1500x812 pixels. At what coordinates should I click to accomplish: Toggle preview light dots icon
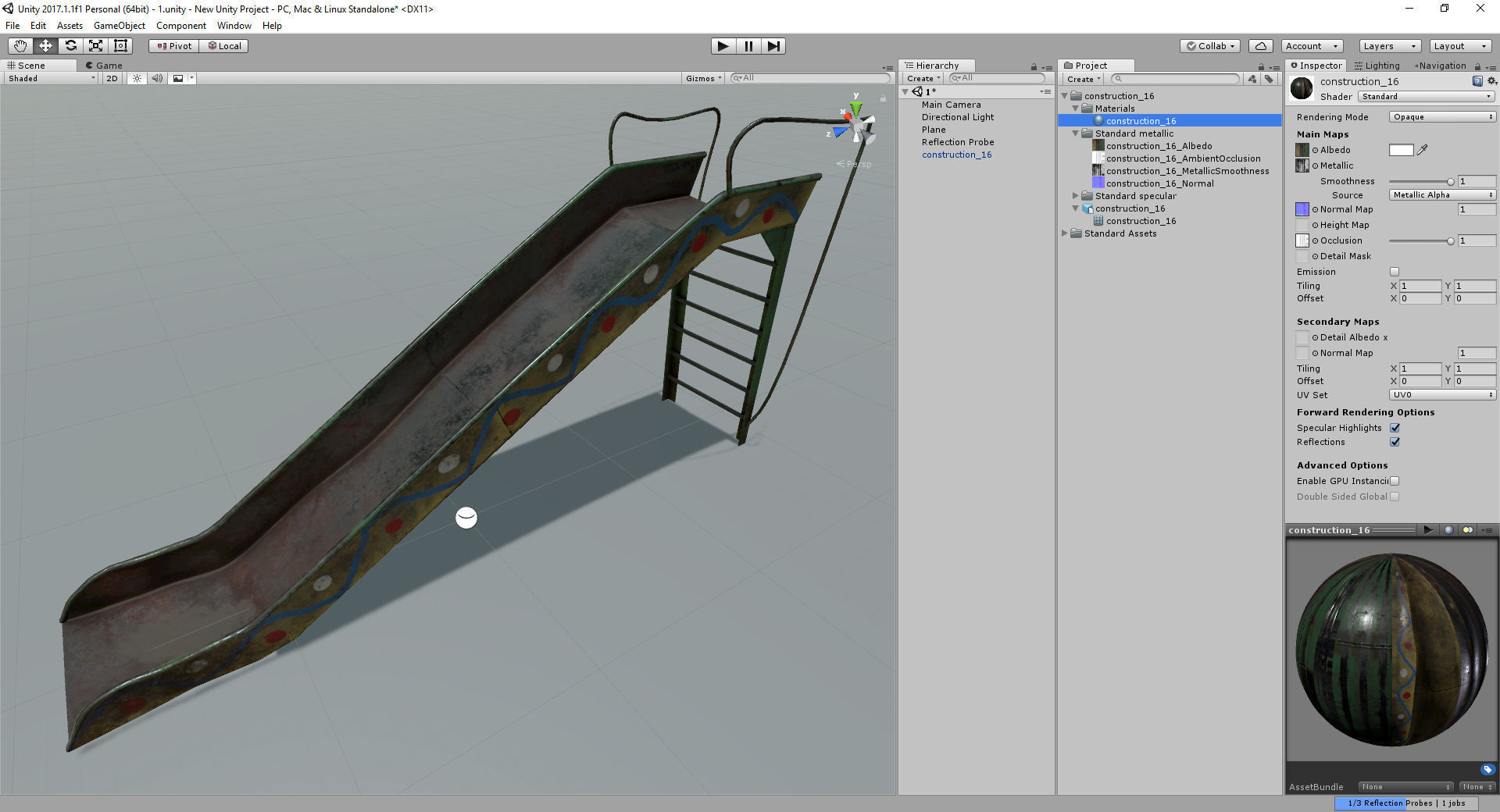coord(1468,530)
